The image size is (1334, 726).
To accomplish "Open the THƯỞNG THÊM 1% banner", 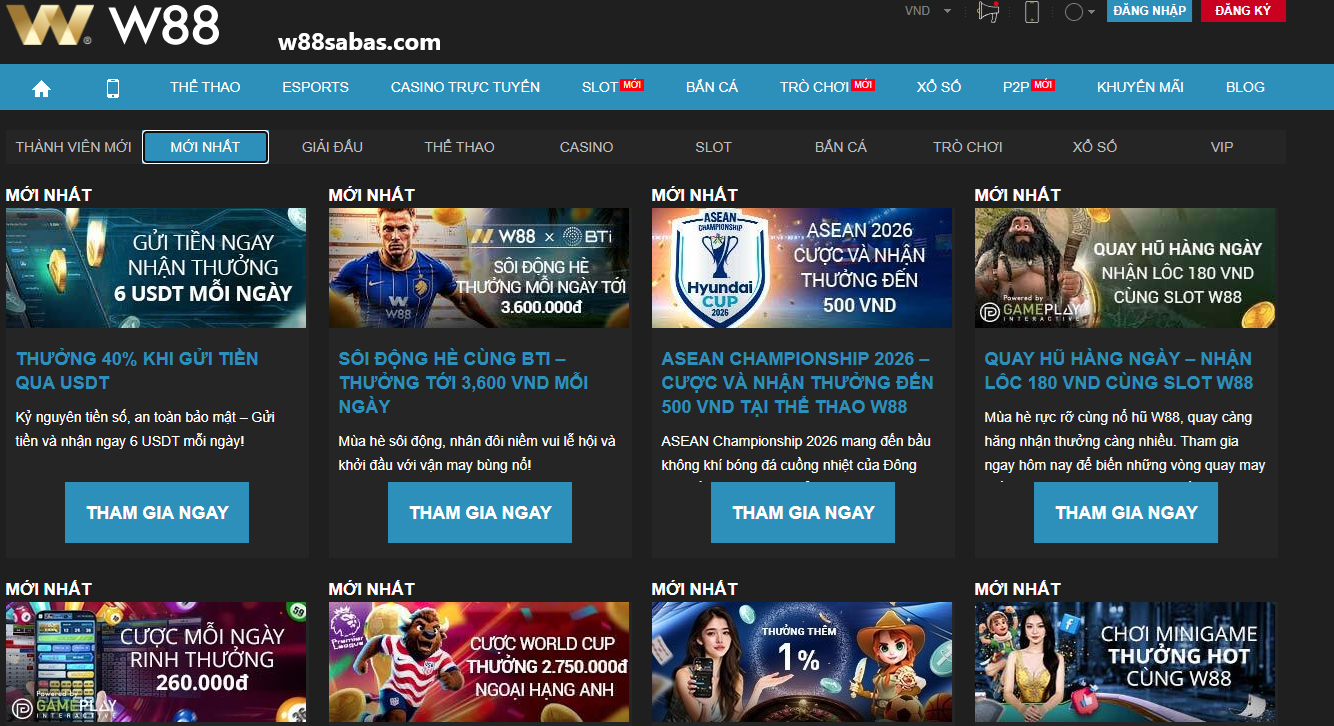I will pos(802,663).
